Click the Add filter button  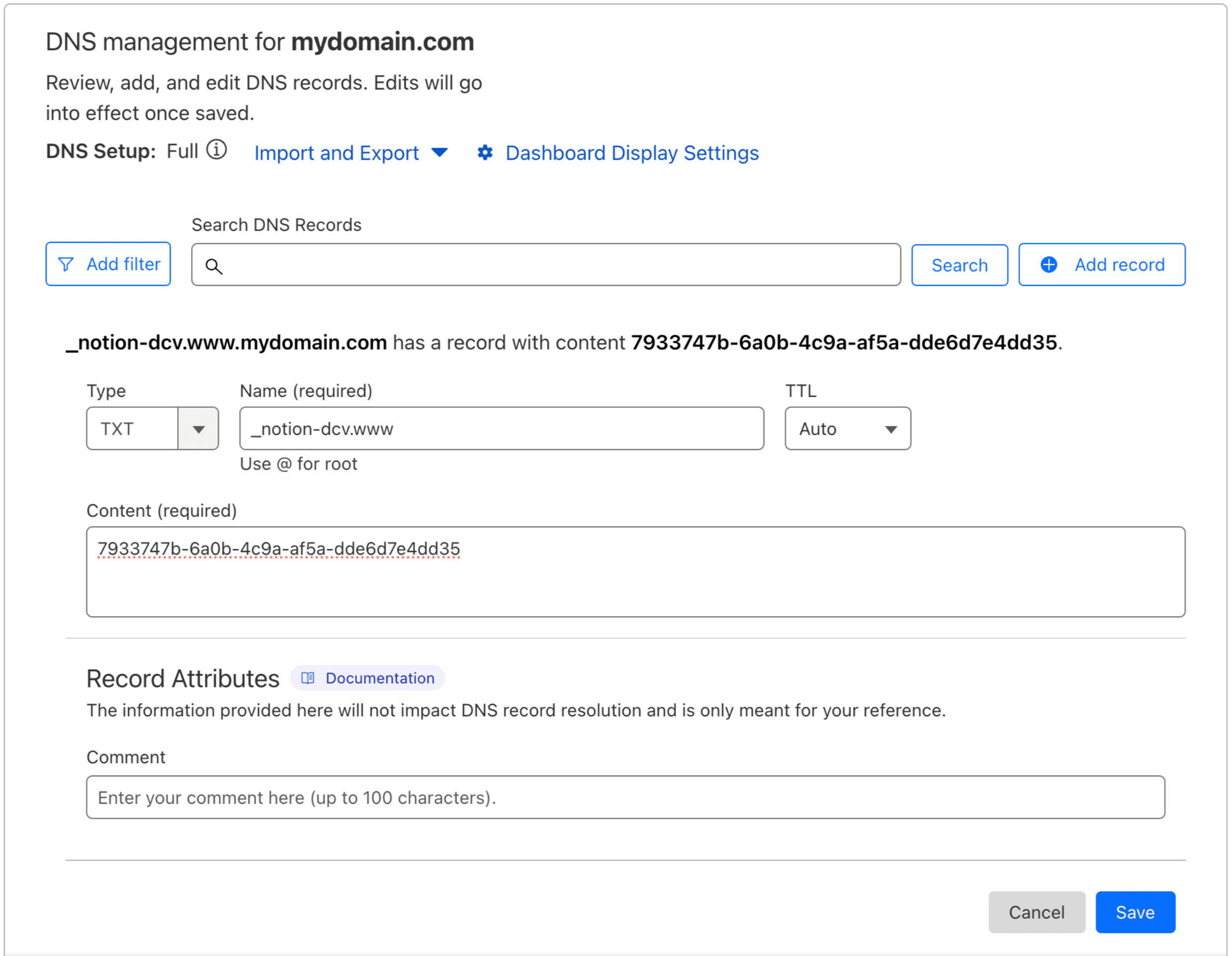click(108, 264)
